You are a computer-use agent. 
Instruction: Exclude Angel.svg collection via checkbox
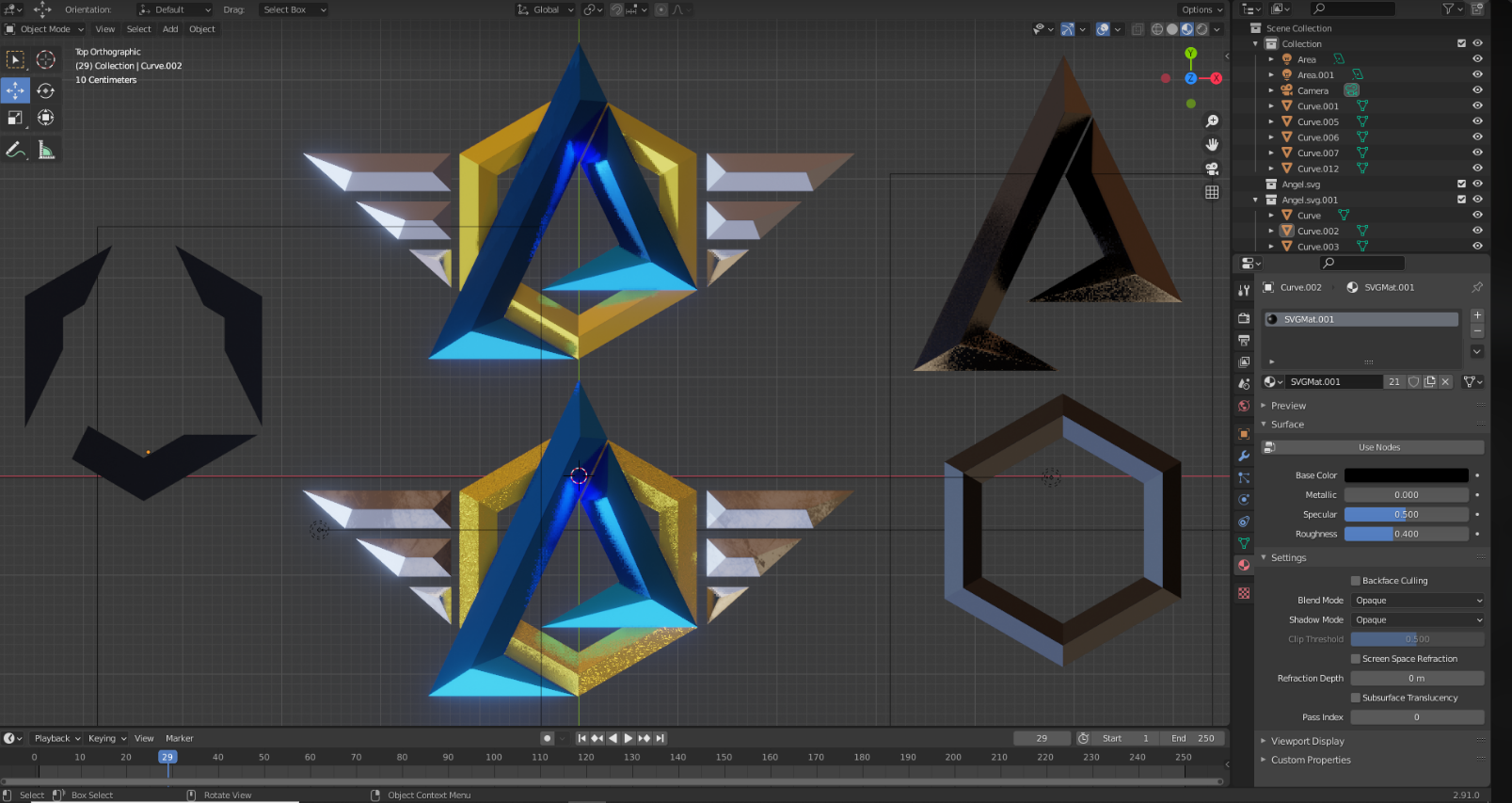point(1461,185)
